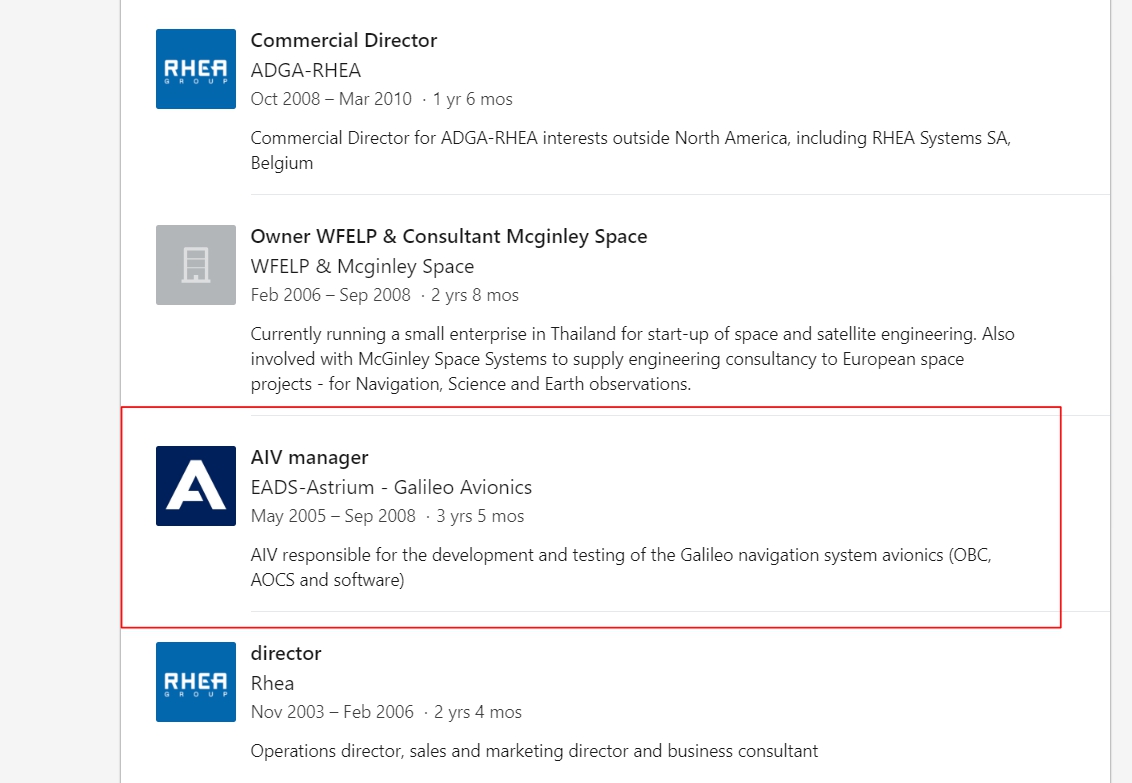This screenshot has width=1132, height=783.
Task: Select the Rhea company name
Action: click(x=272, y=683)
